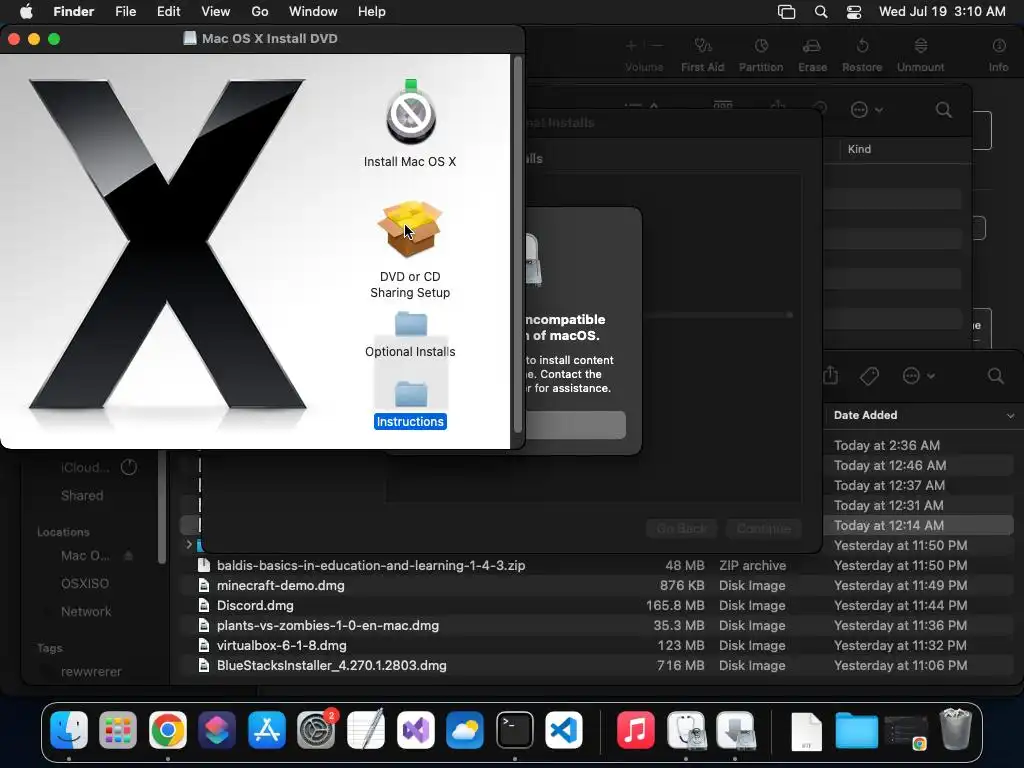Select plants-vs-zombies-1-0-en-mac.dmg file
Image resolution: width=1024 pixels, height=768 pixels.
tap(596, 626)
